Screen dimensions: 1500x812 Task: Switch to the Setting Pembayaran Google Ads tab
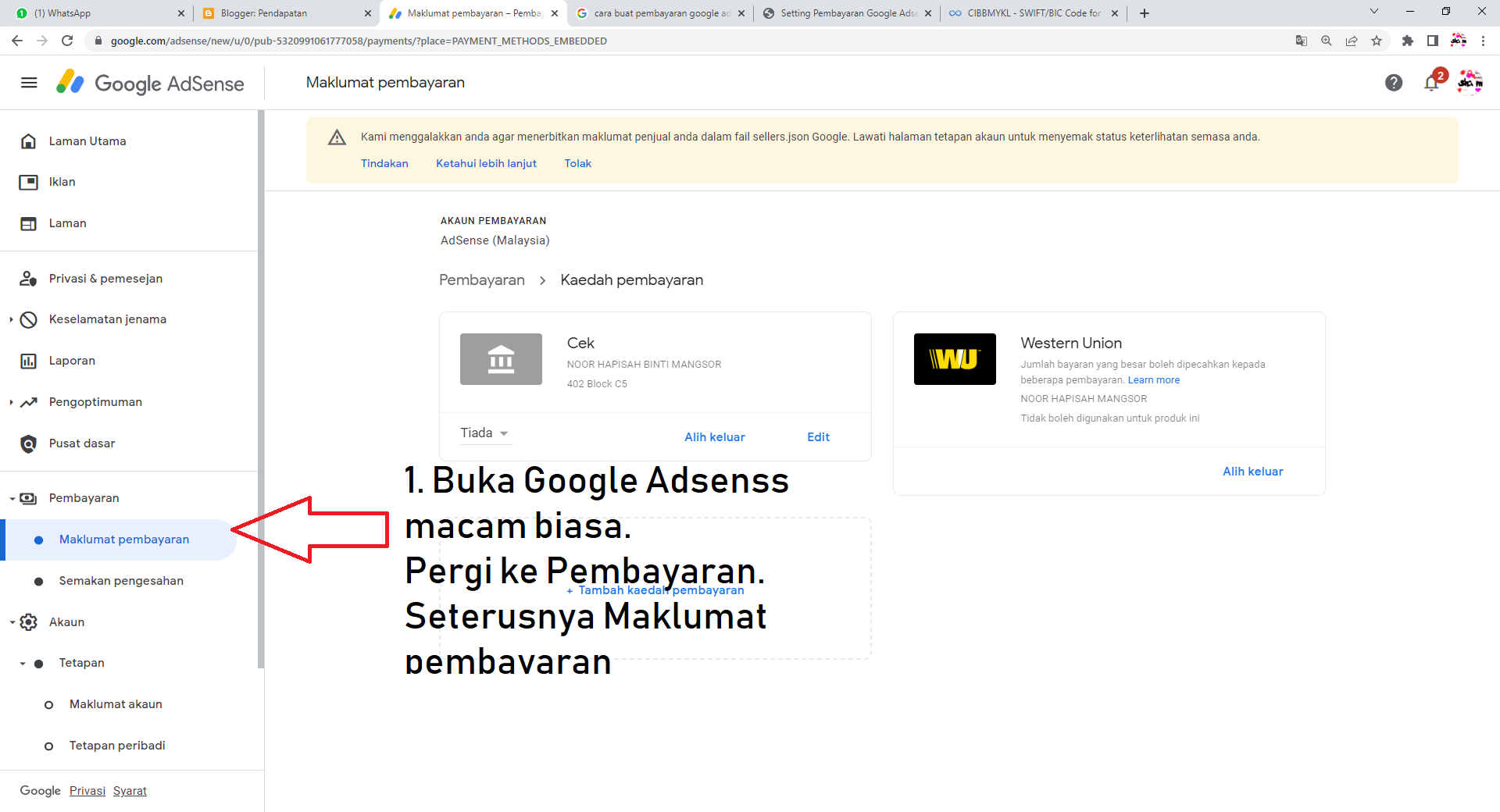(x=845, y=13)
